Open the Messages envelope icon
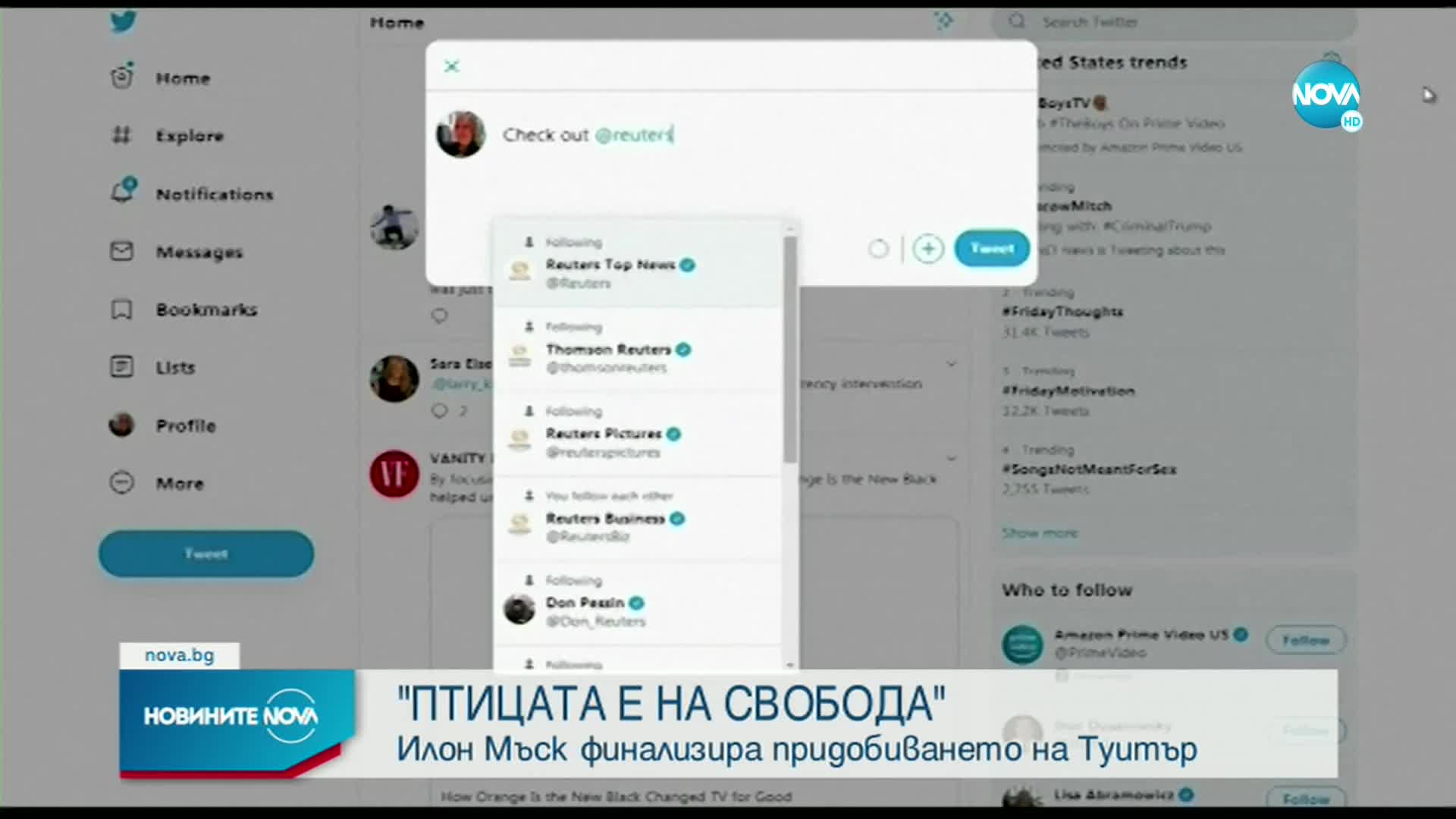This screenshot has height=819, width=1456. point(121,251)
